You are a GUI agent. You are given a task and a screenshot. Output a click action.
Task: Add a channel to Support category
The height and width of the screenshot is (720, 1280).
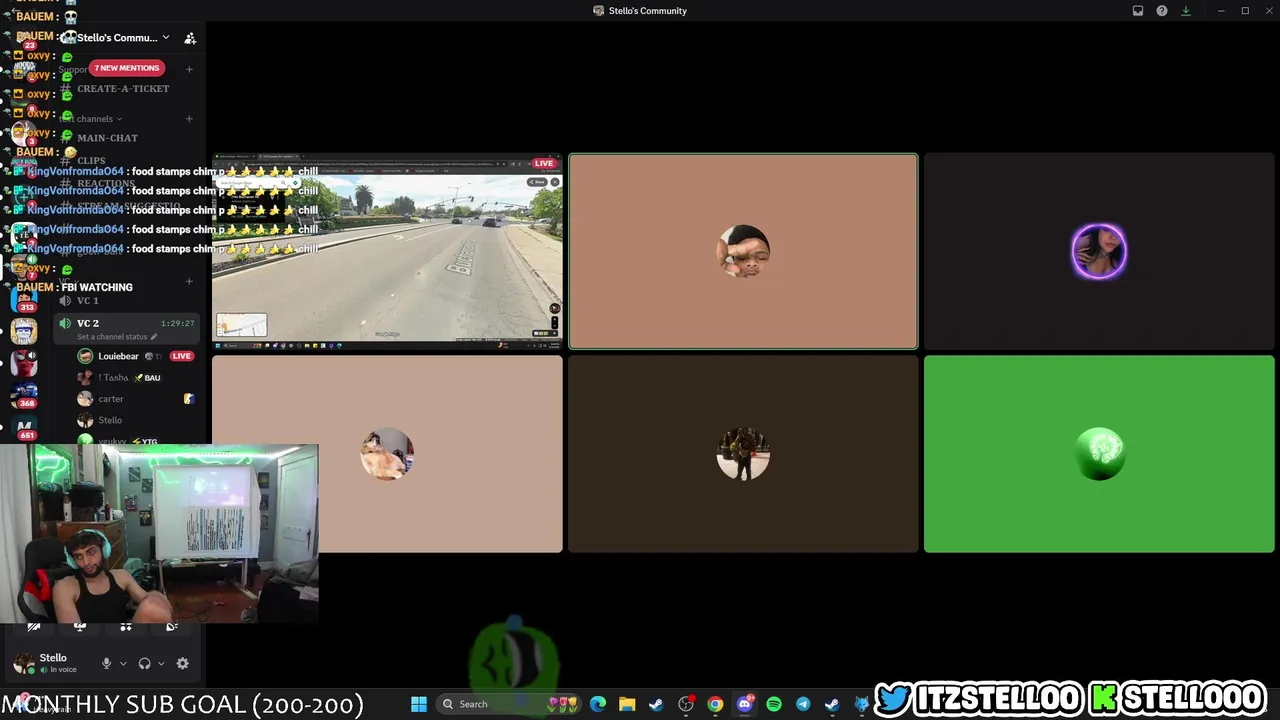pyautogui.click(x=189, y=69)
